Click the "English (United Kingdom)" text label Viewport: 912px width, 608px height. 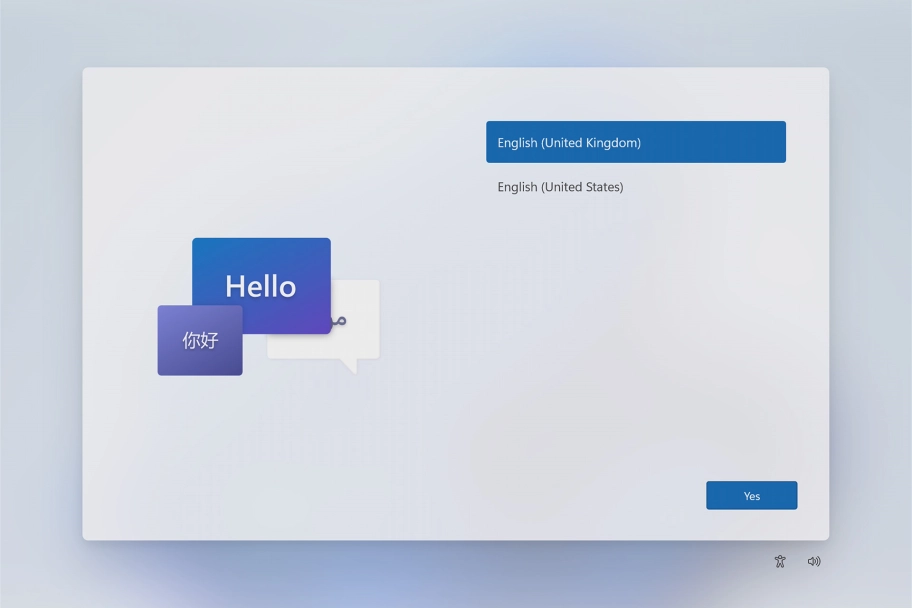click(569, 143)
